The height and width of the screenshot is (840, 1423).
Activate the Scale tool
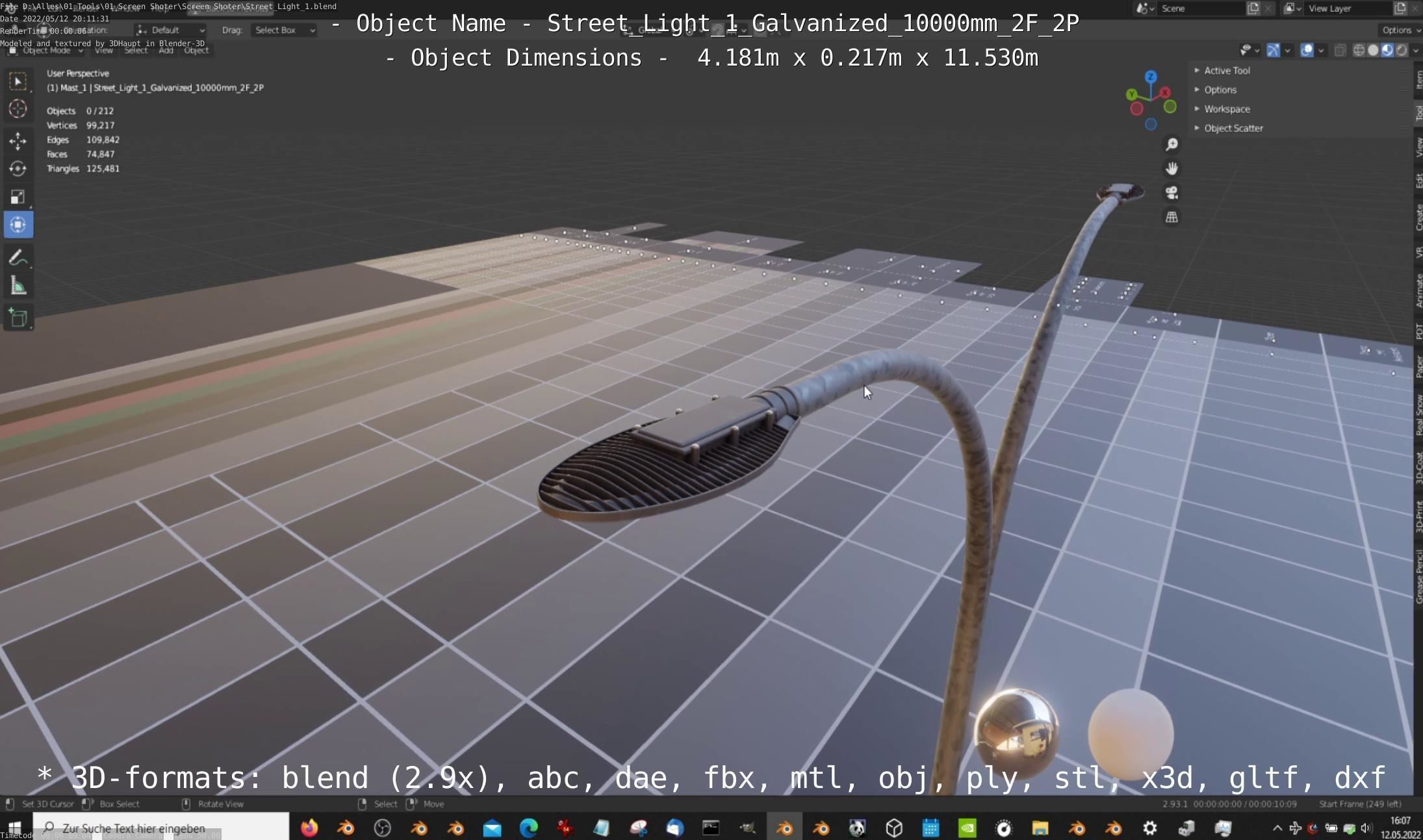tap(18, 197)
